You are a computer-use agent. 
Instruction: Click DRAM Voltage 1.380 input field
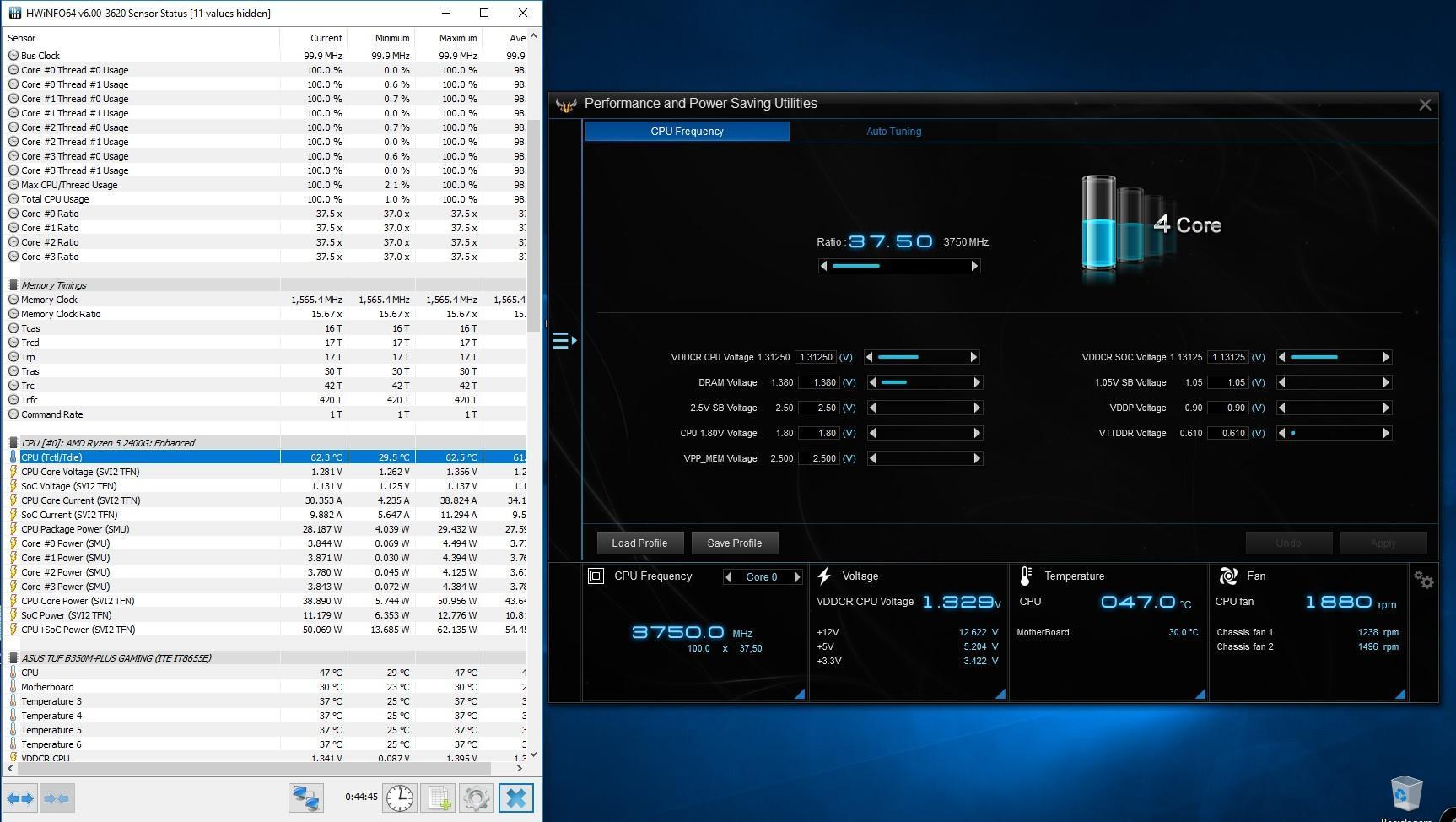[818, 382]
